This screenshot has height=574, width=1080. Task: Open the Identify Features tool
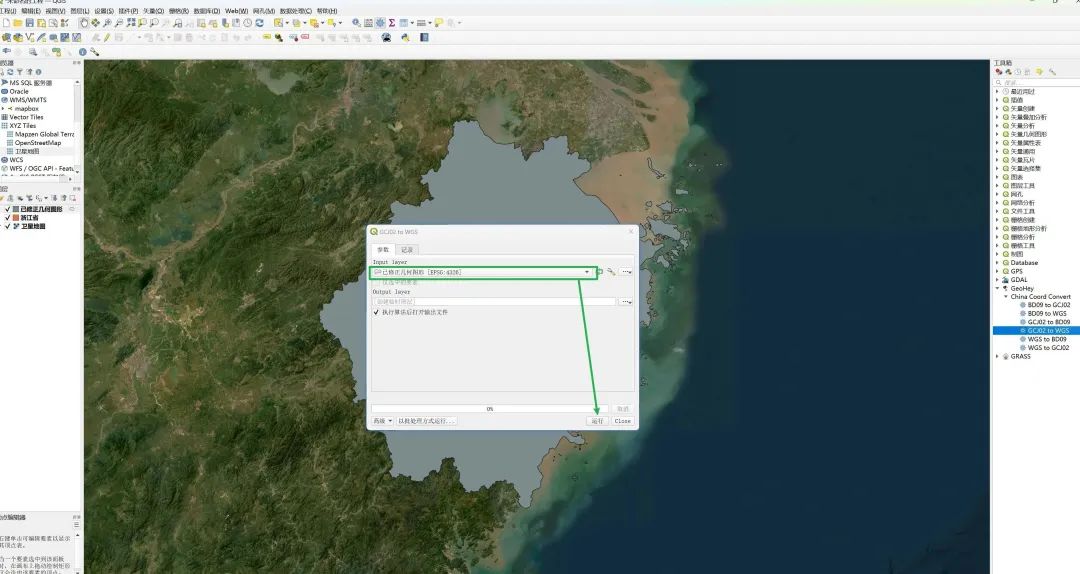click(356, 23)
